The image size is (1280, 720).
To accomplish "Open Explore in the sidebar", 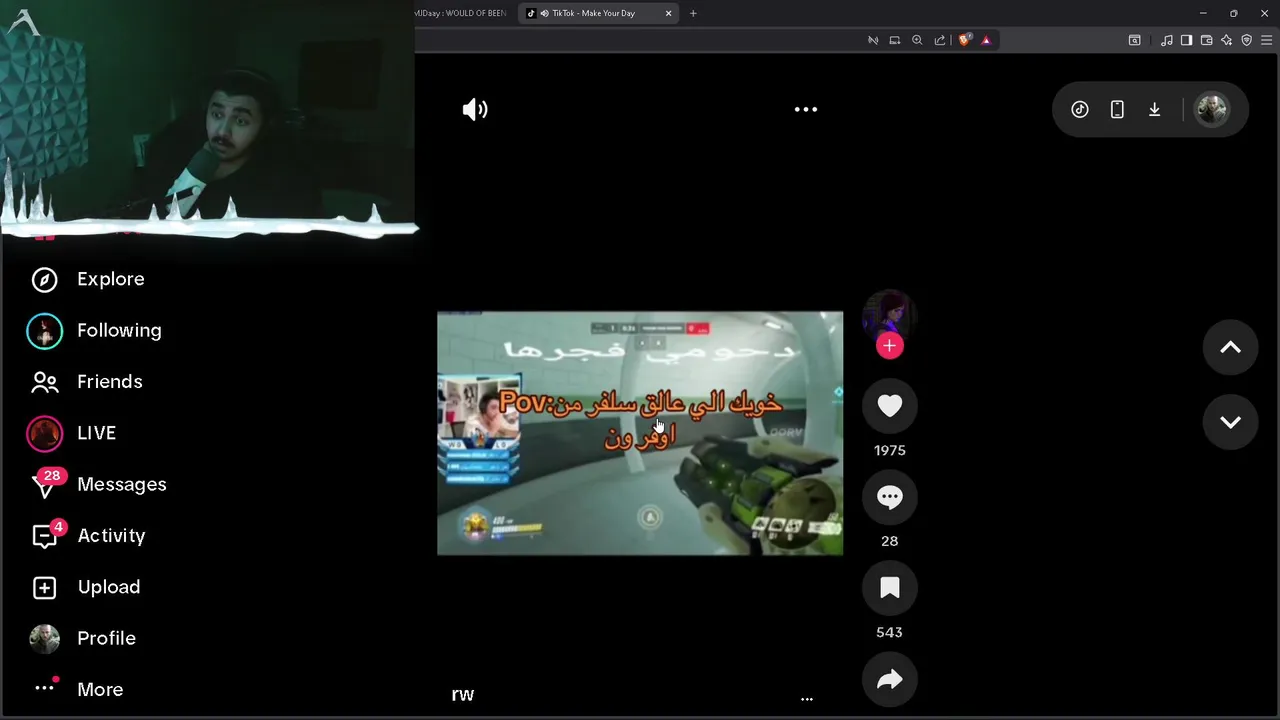I will [x=110, y=279].
